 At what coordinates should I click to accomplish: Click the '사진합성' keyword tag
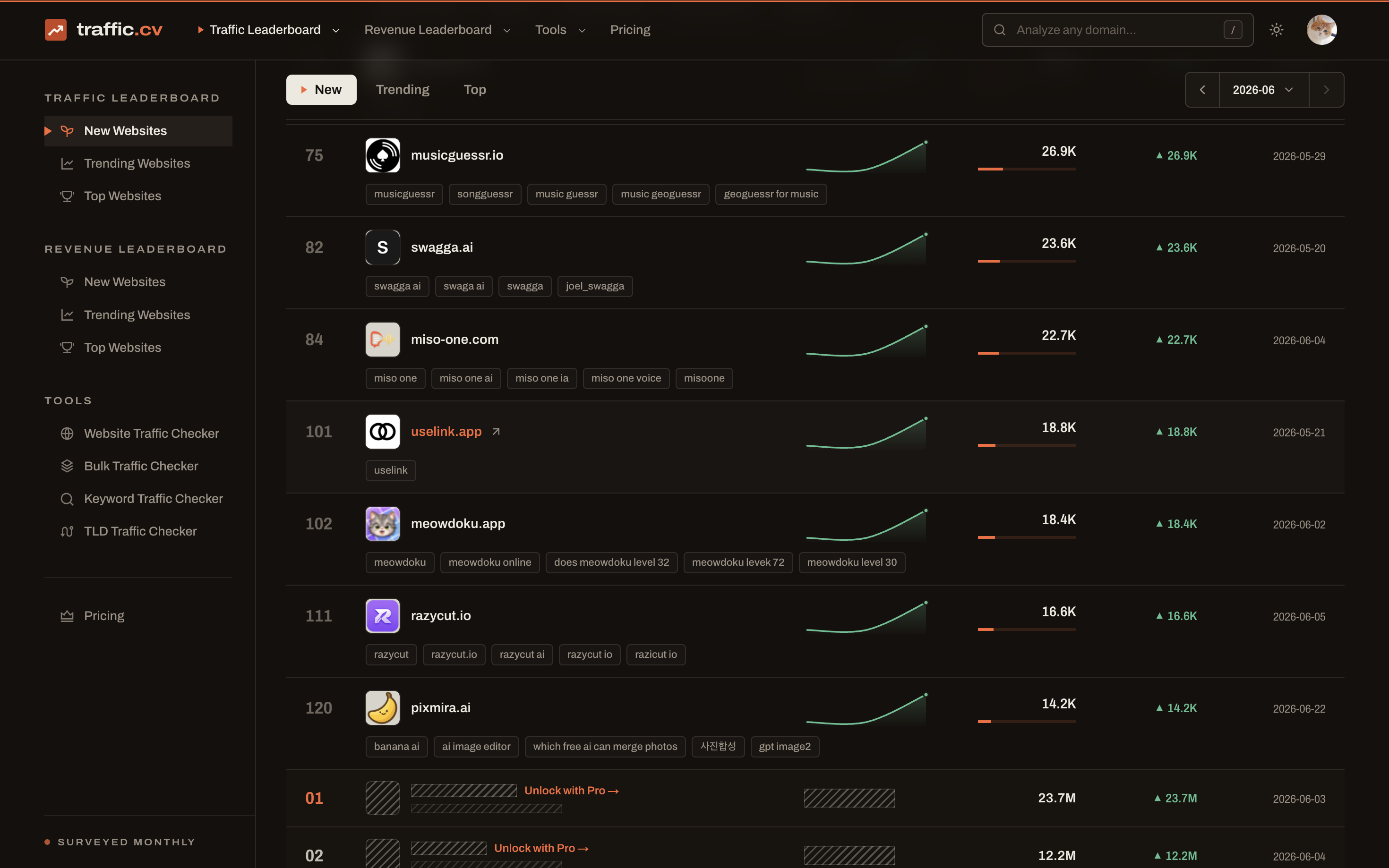coord(718,747)
